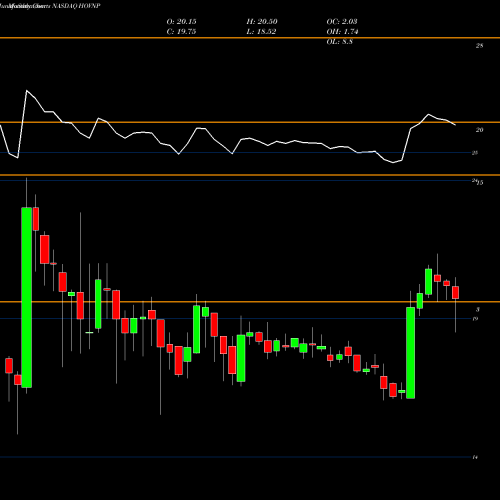The image size is (500, 500).
Task: Click the last red candle on the right
Action: pyautogui.click(x=455, y=292)
